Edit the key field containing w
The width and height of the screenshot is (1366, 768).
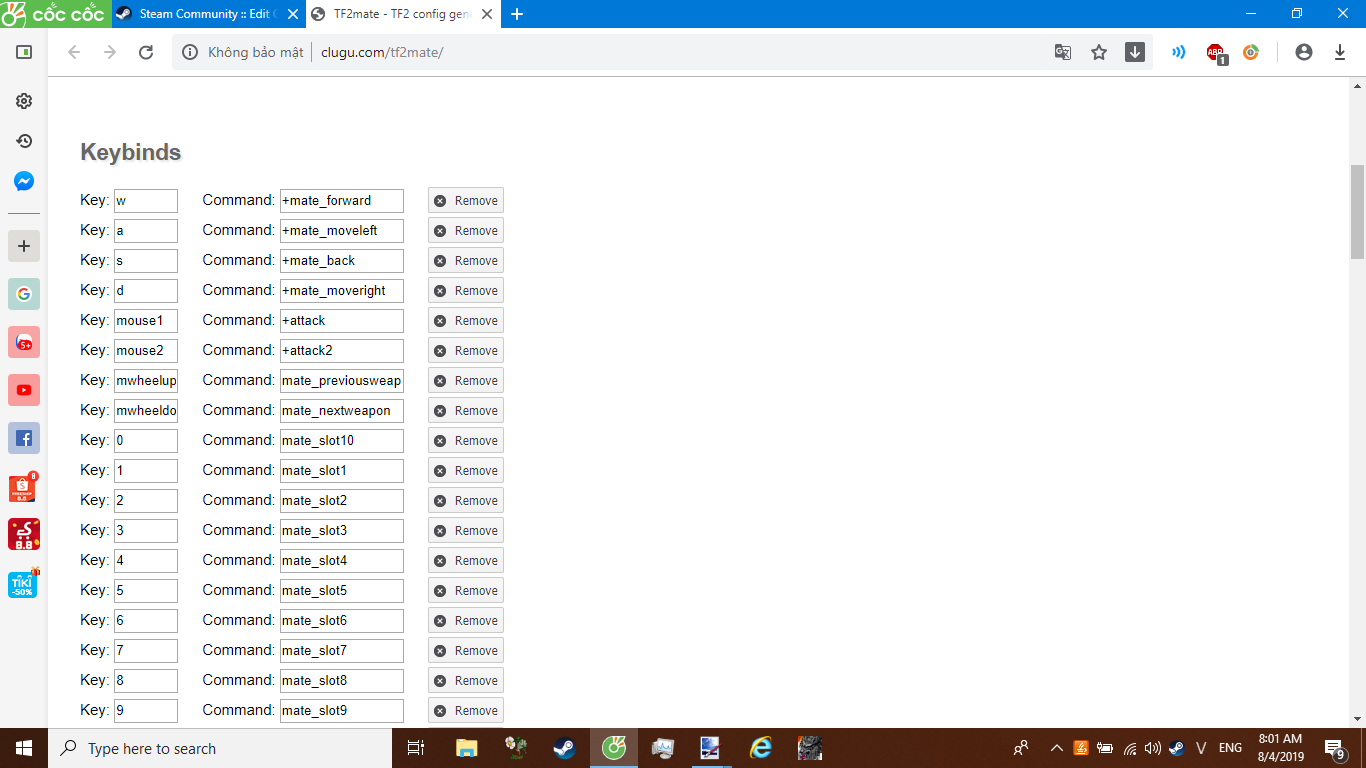[x=146, y=201]
